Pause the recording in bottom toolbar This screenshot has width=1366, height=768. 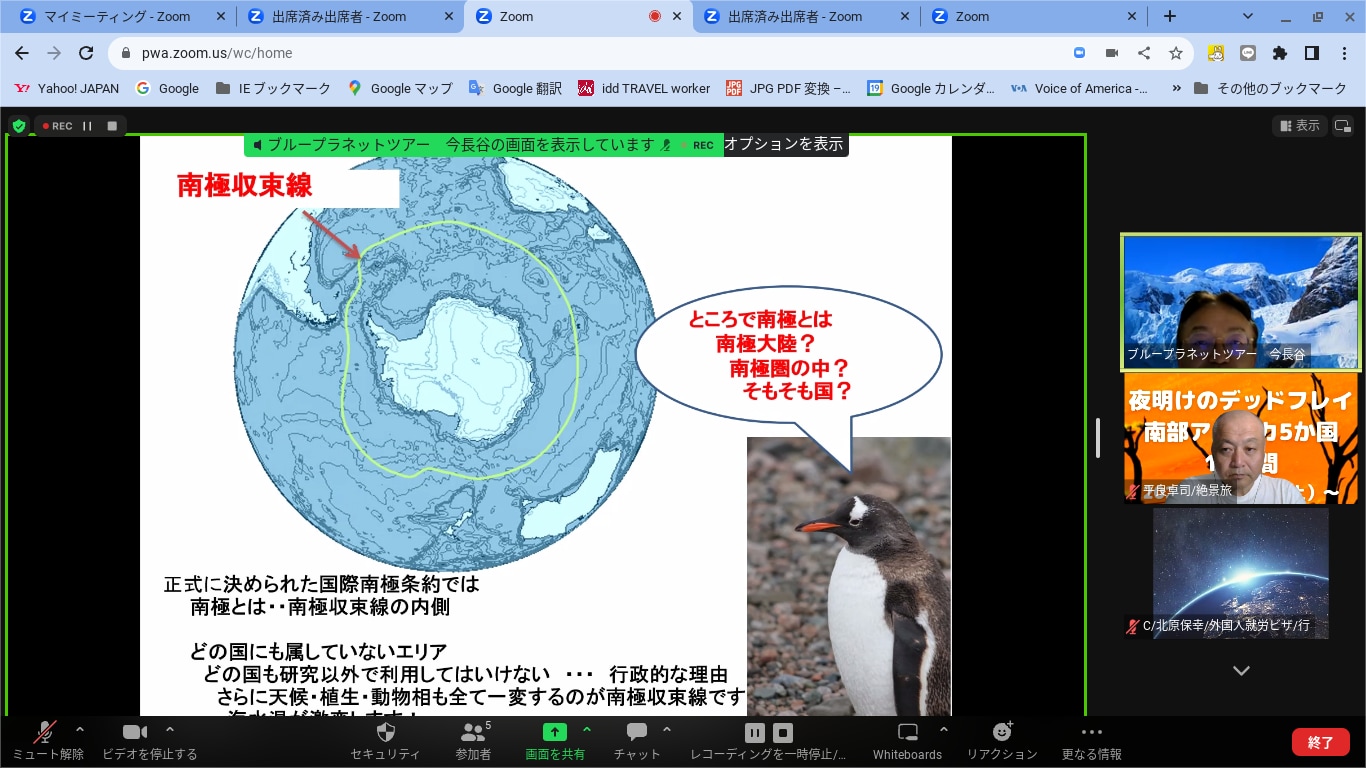(755, 733)
